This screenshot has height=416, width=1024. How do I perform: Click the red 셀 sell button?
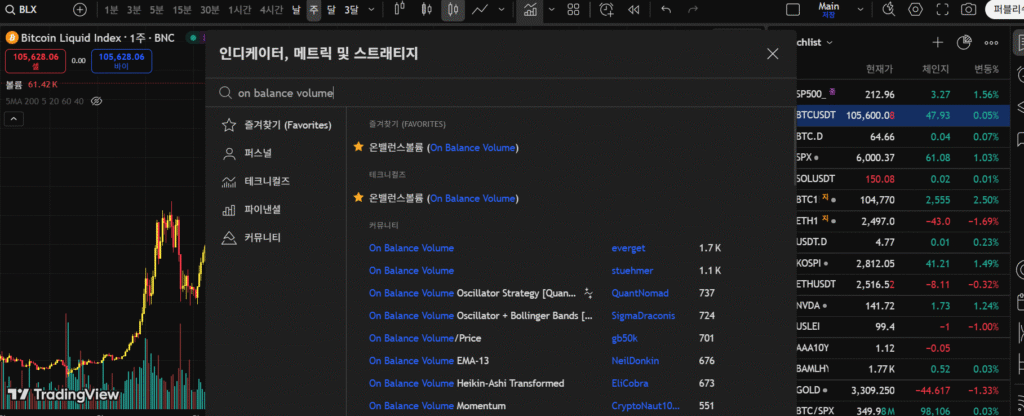(35, 61)
